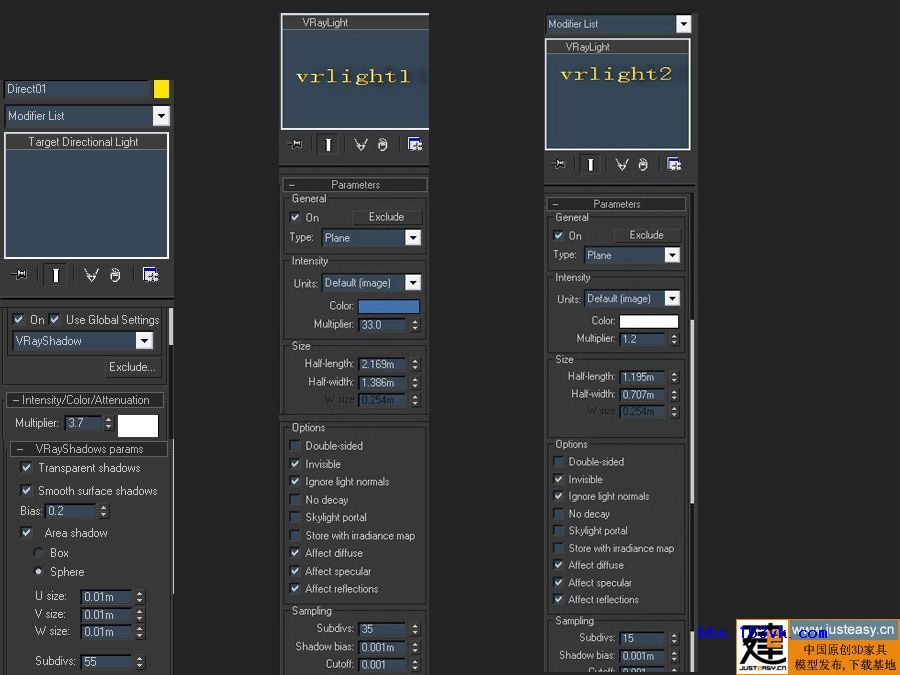Toggle Invisible checkbox for vrlight1

295,463
